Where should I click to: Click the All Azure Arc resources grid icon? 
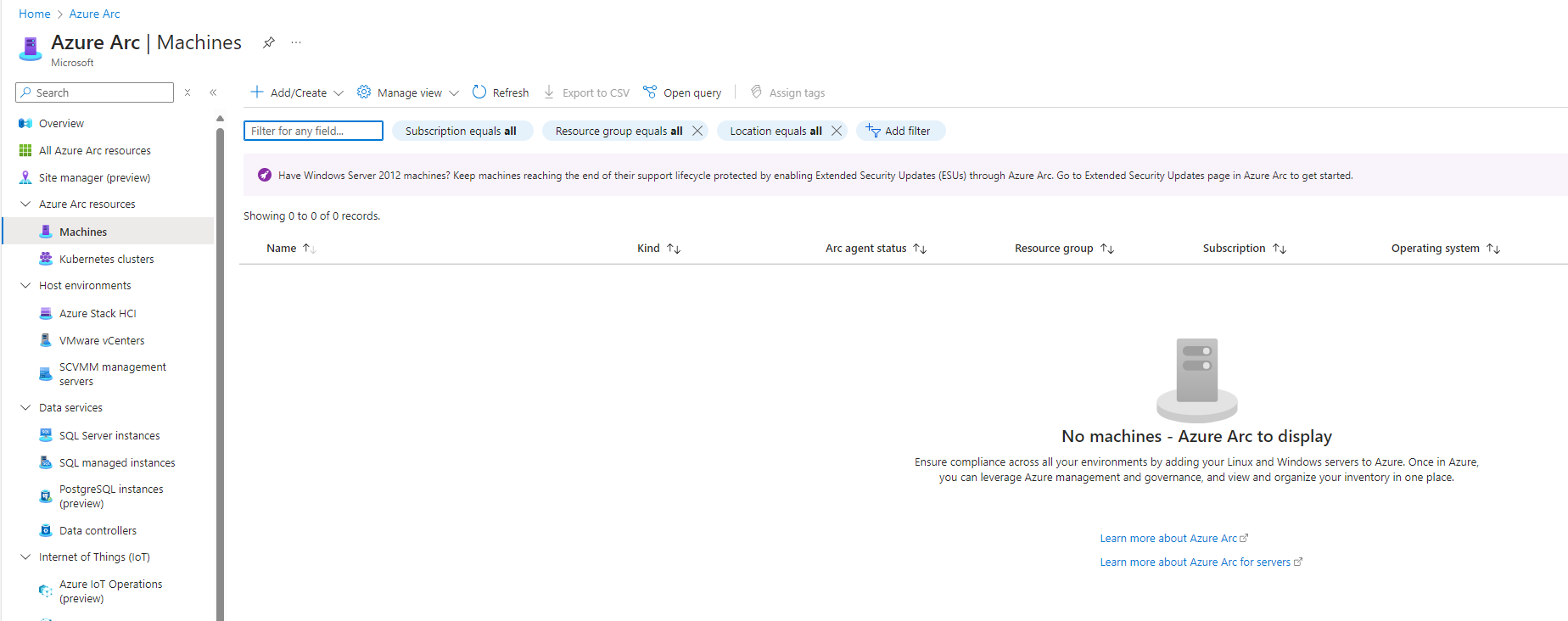(x=25, y=150)
